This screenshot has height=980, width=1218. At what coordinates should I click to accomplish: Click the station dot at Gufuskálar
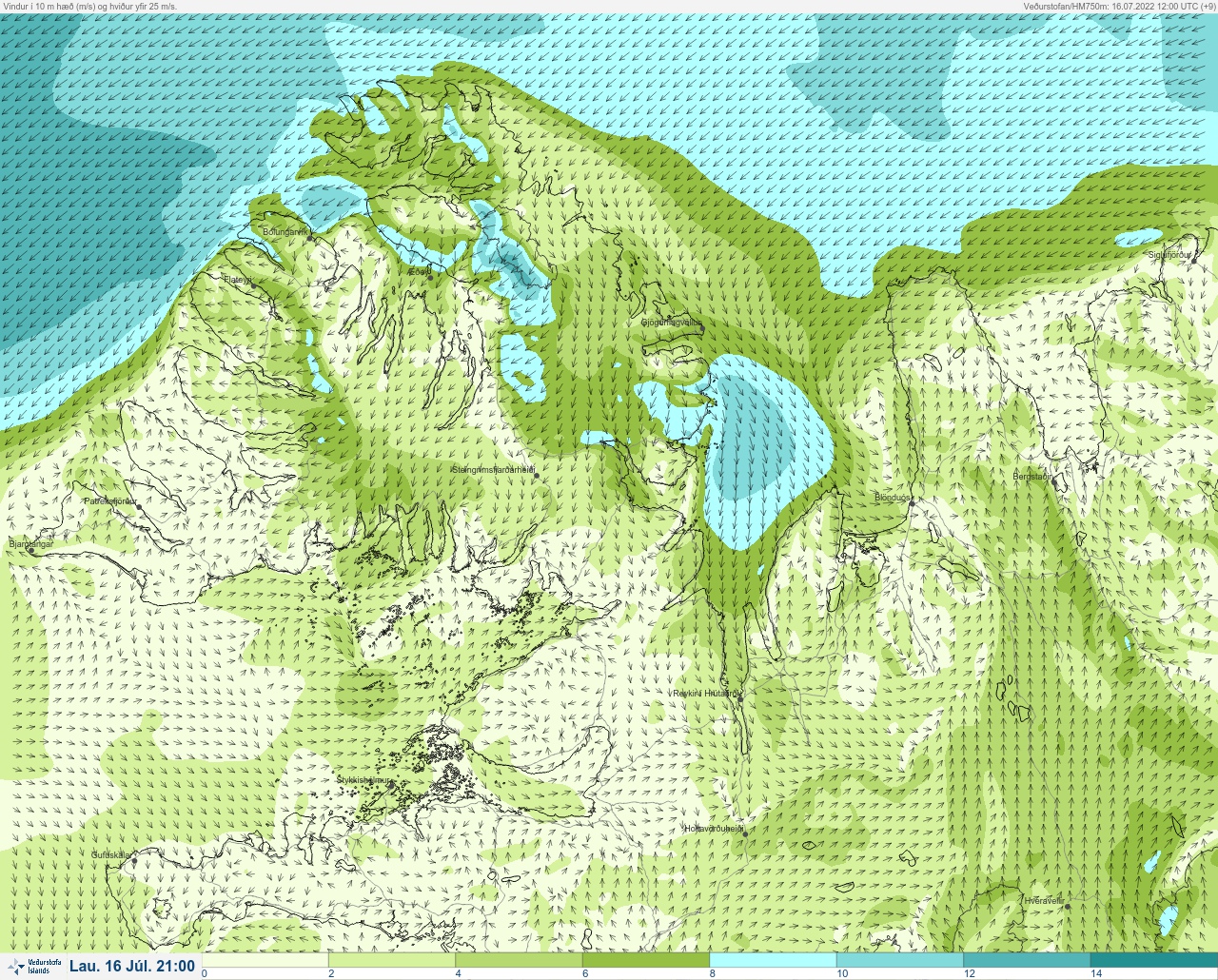pyautogui.click(x=134, y=861)
